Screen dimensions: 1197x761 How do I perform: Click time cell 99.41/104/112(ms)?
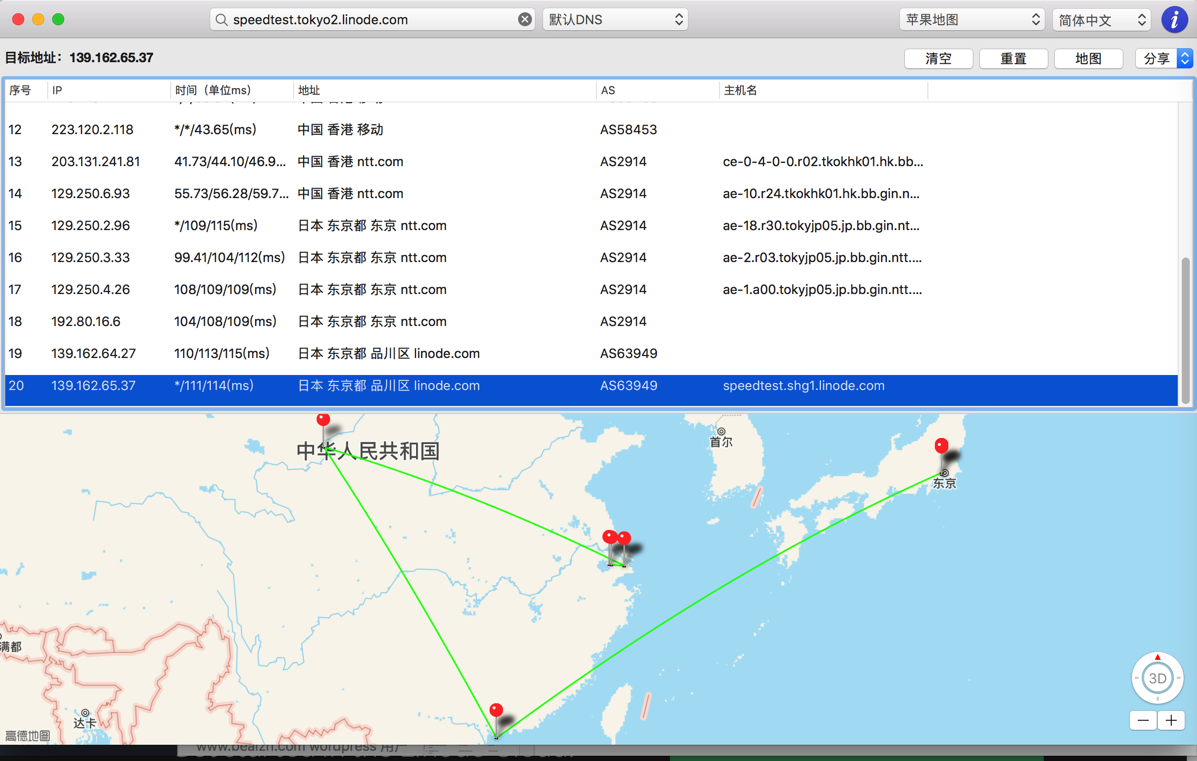[x=229, y=258]
